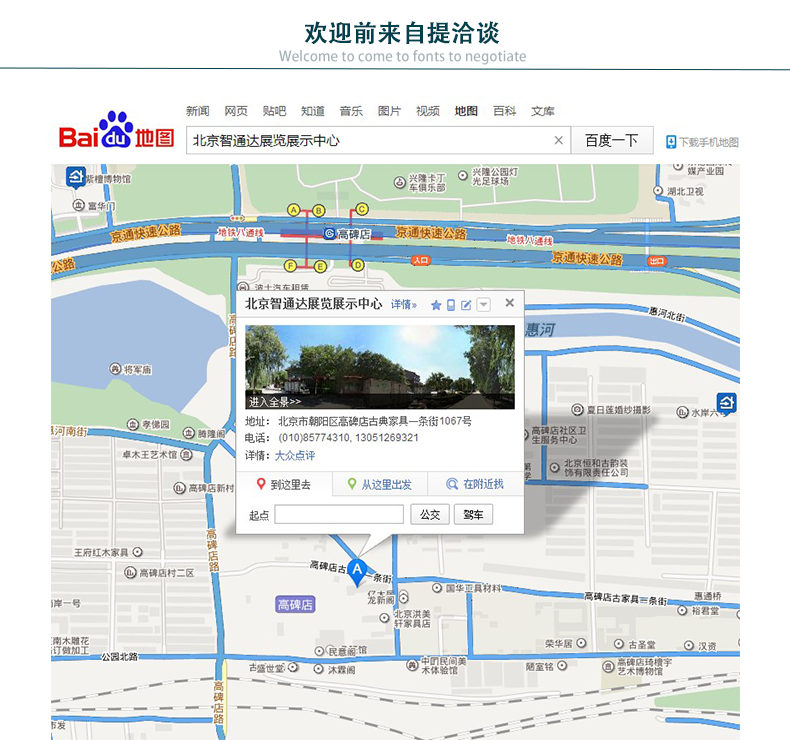Click the address text 北京市朝阳区高碑店古典家具一条街1067号
Screen dimensions: 790x740
(x=375, y=421)
